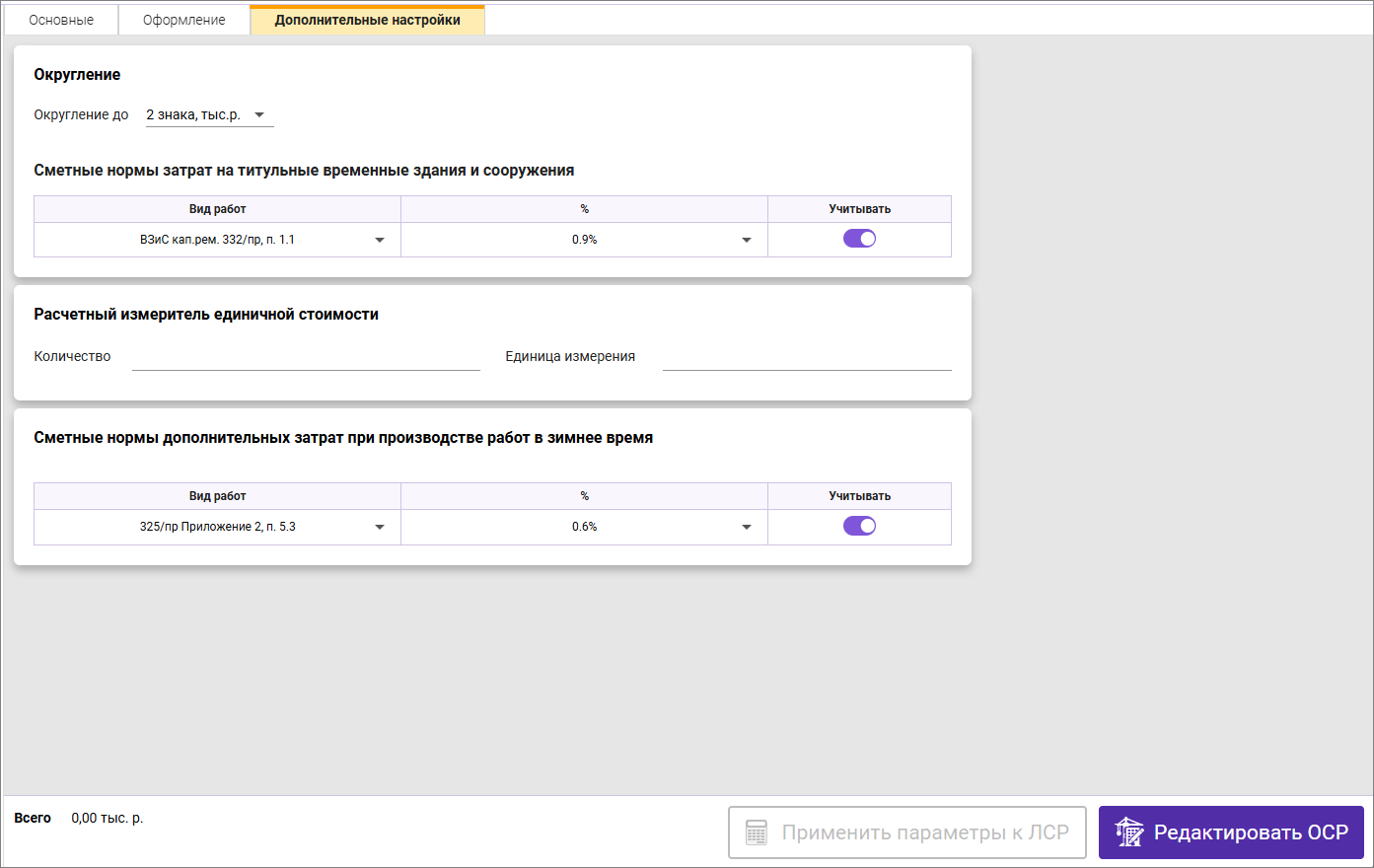1374x868 pixels.
Task: Open the Оформление tab
Action: (183, 20)
